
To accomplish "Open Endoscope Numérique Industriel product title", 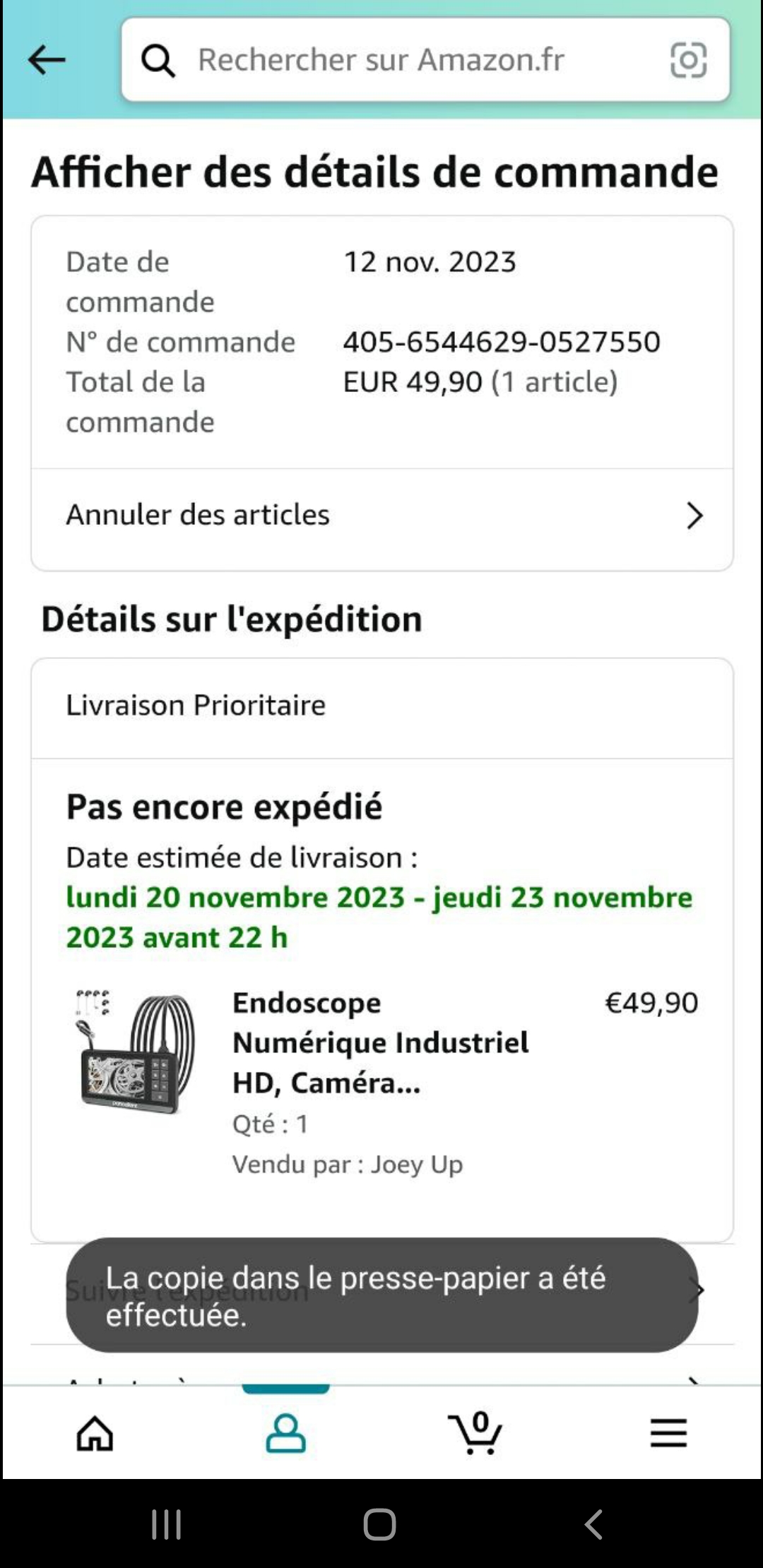I will click(x=380, y=1043).
